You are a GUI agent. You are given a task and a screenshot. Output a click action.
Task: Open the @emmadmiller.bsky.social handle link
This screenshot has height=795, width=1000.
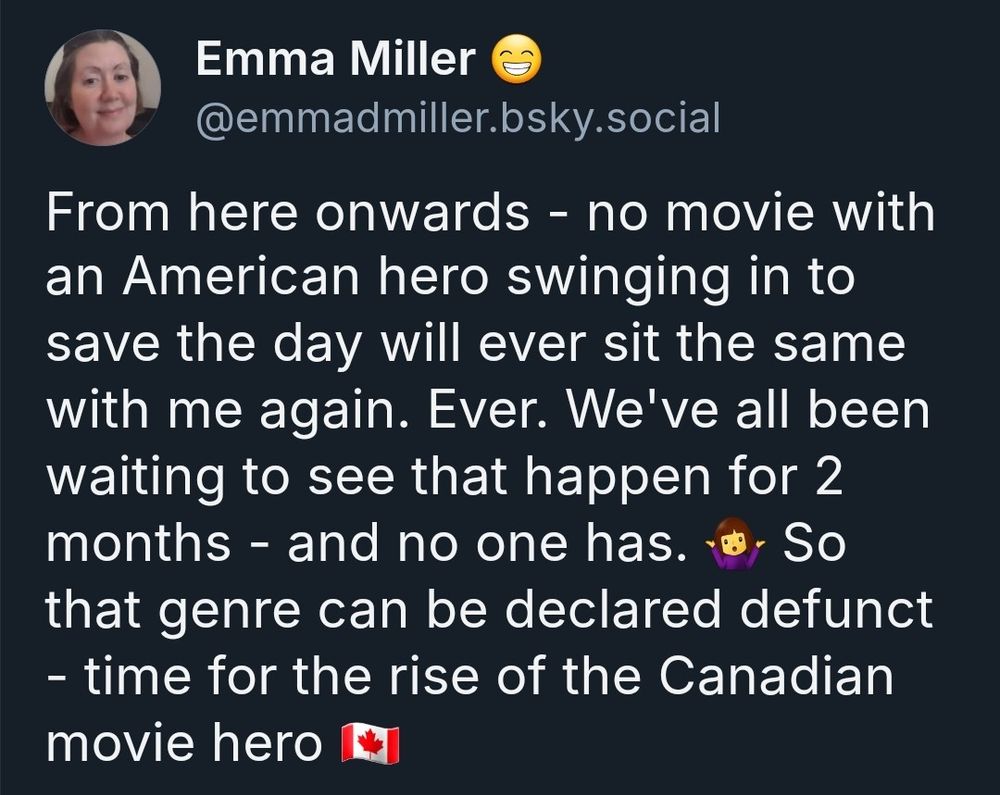(x=459, y=119)
